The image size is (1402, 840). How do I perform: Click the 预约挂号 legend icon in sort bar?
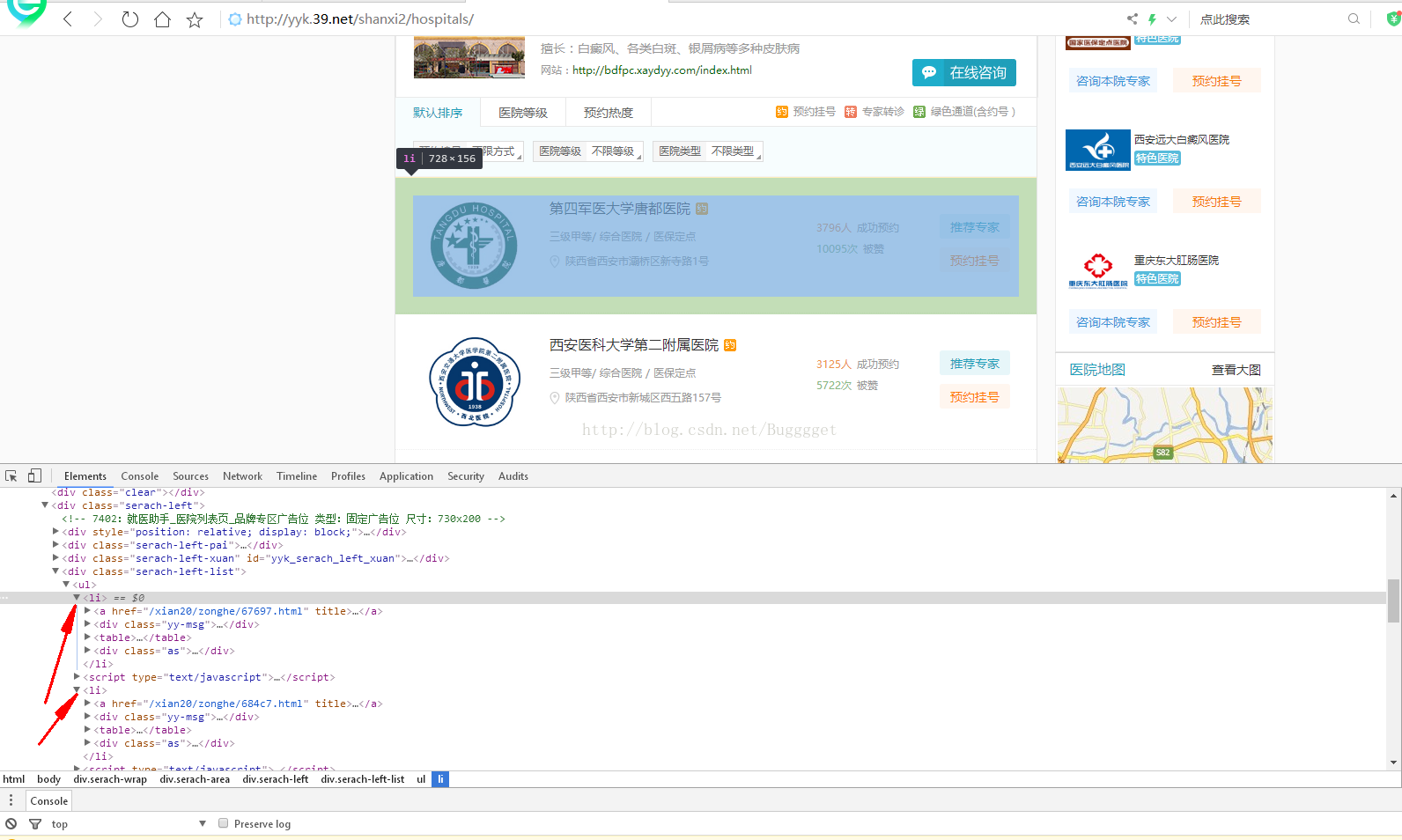[x=782, y=112]
